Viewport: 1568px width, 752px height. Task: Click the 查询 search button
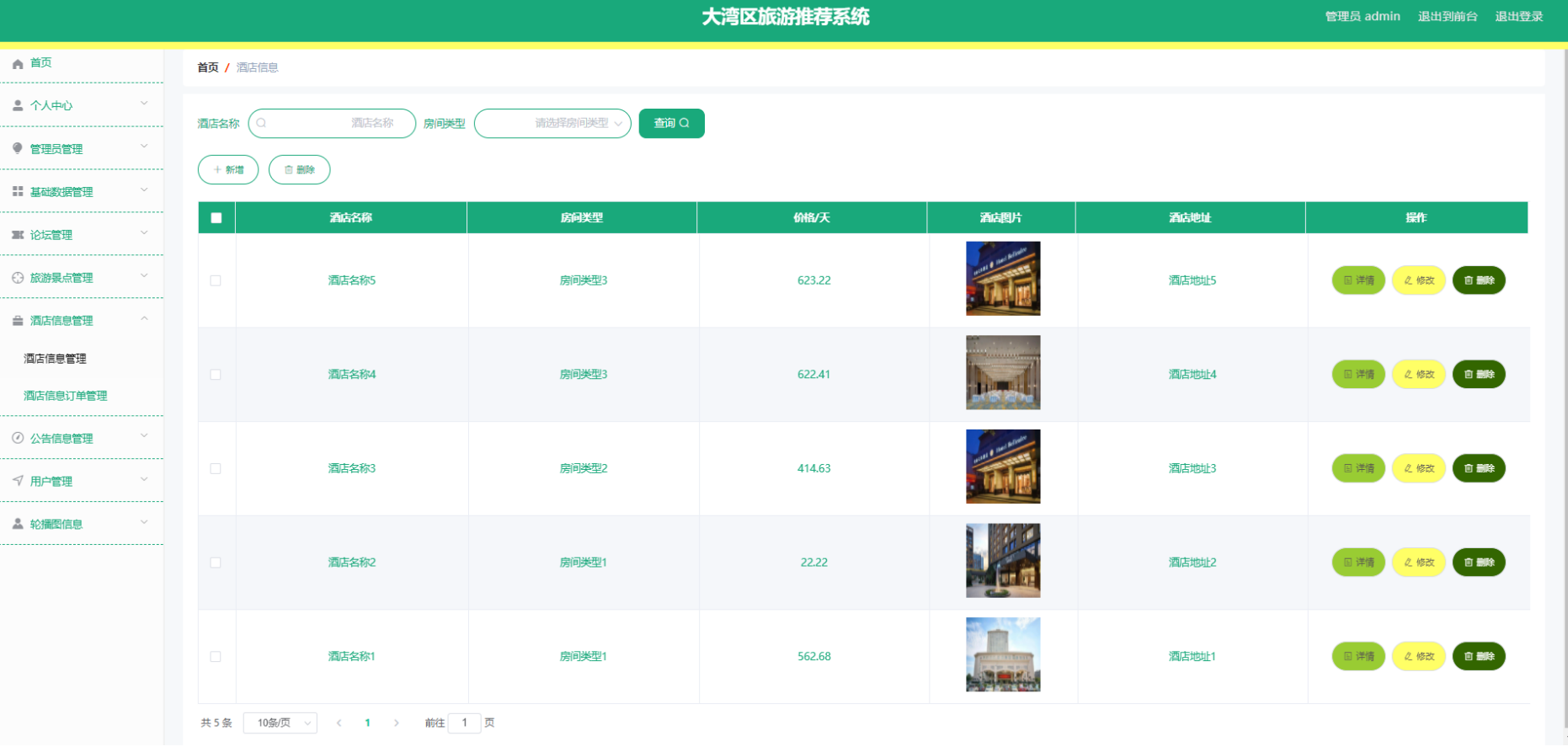tap(672, 123)
